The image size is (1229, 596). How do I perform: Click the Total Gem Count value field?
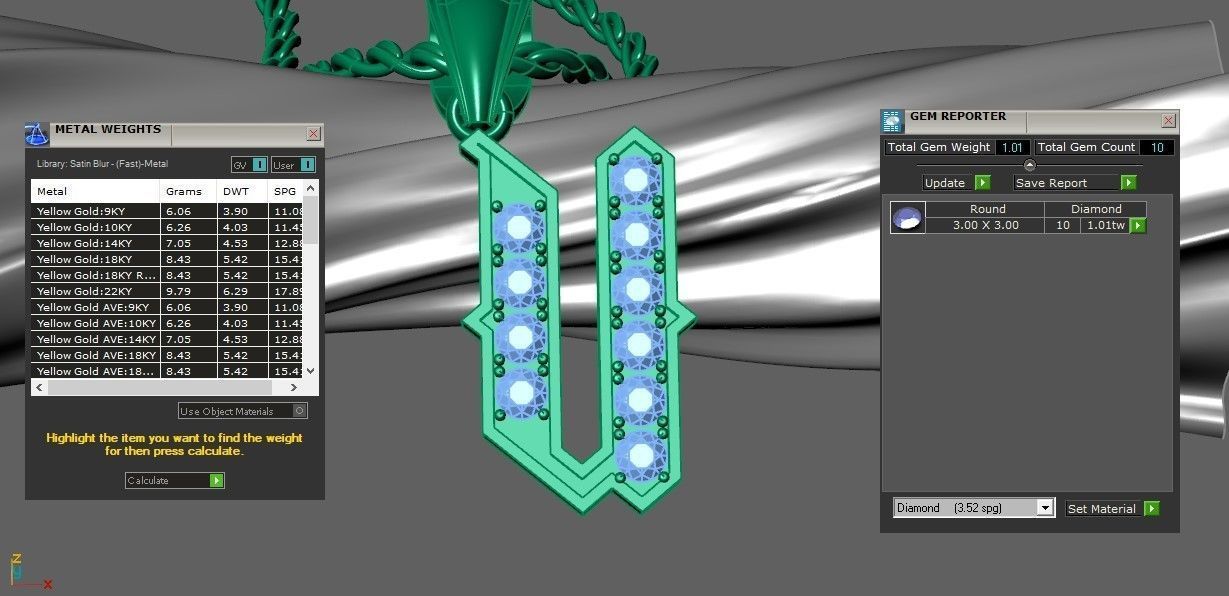pos(1156,147)
